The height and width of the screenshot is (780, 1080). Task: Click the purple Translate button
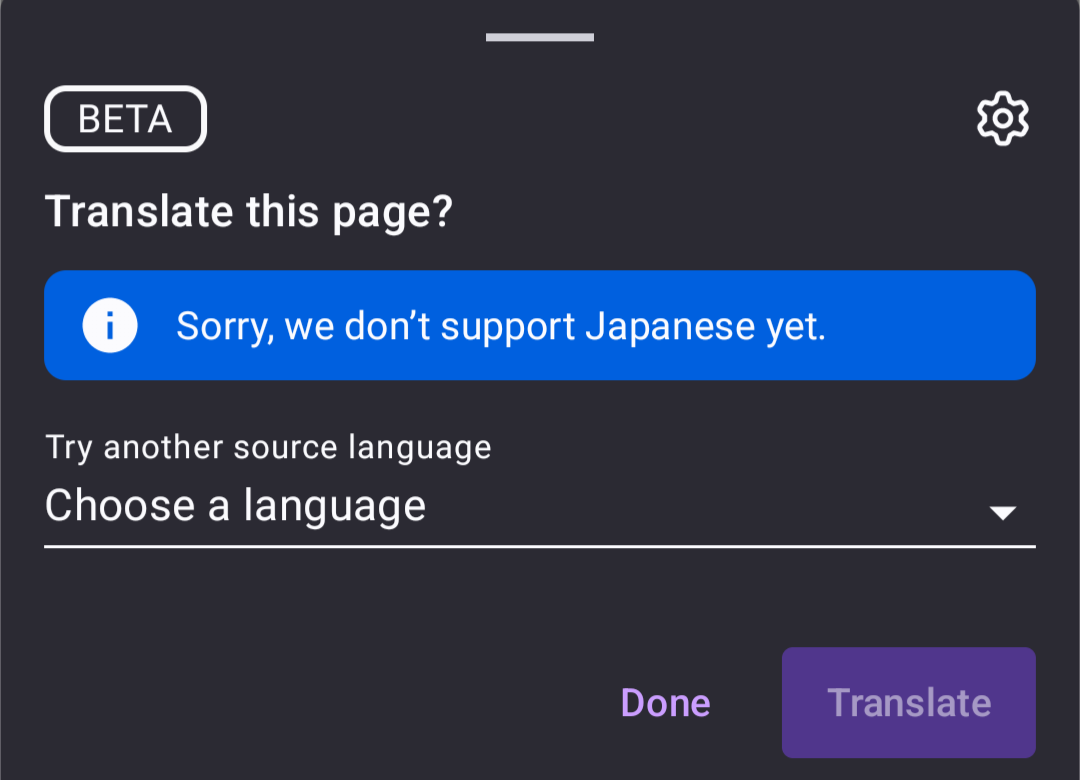click(908, 703)
